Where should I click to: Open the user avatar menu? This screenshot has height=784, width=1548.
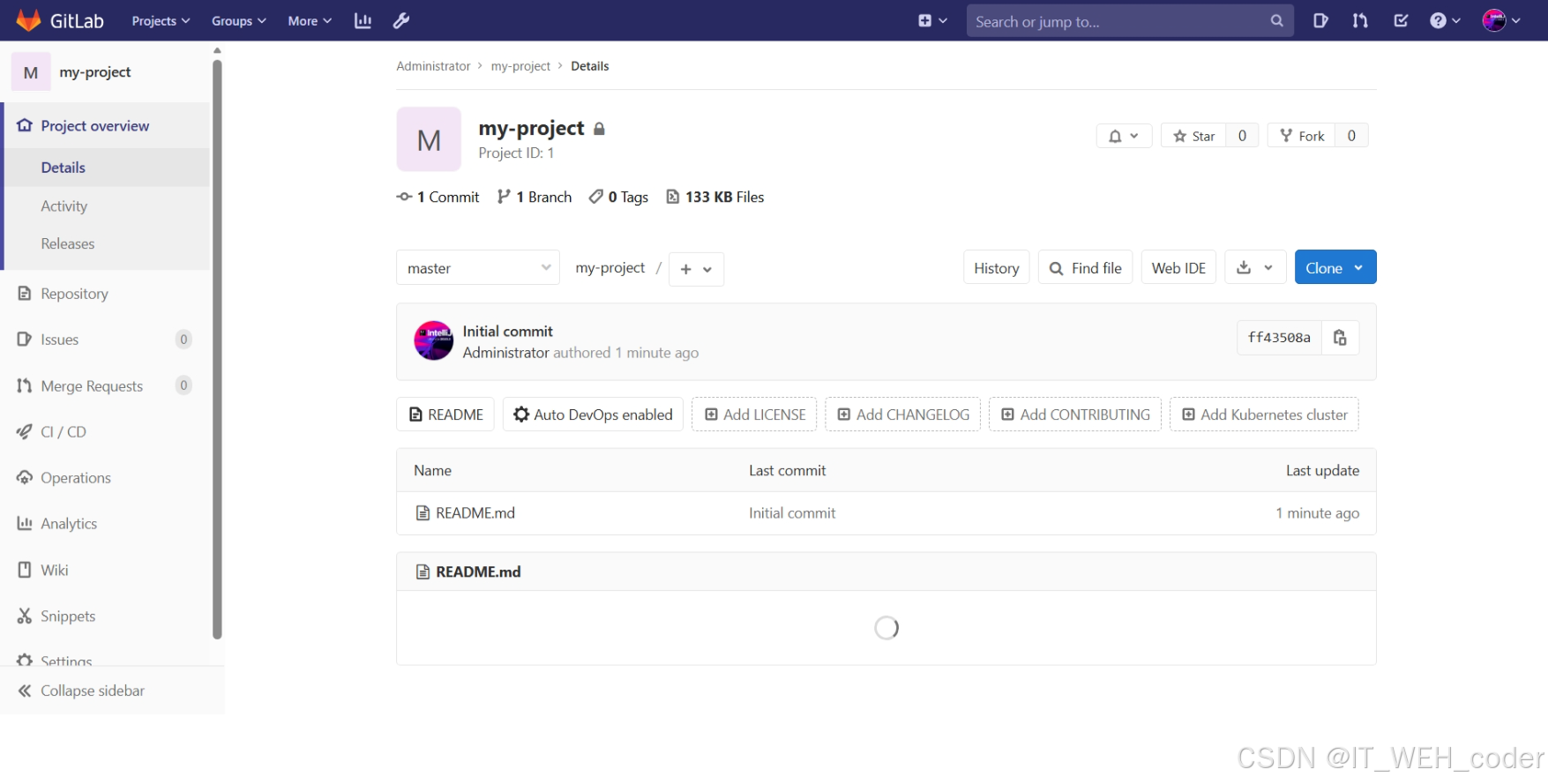(x=1501, y=20)
